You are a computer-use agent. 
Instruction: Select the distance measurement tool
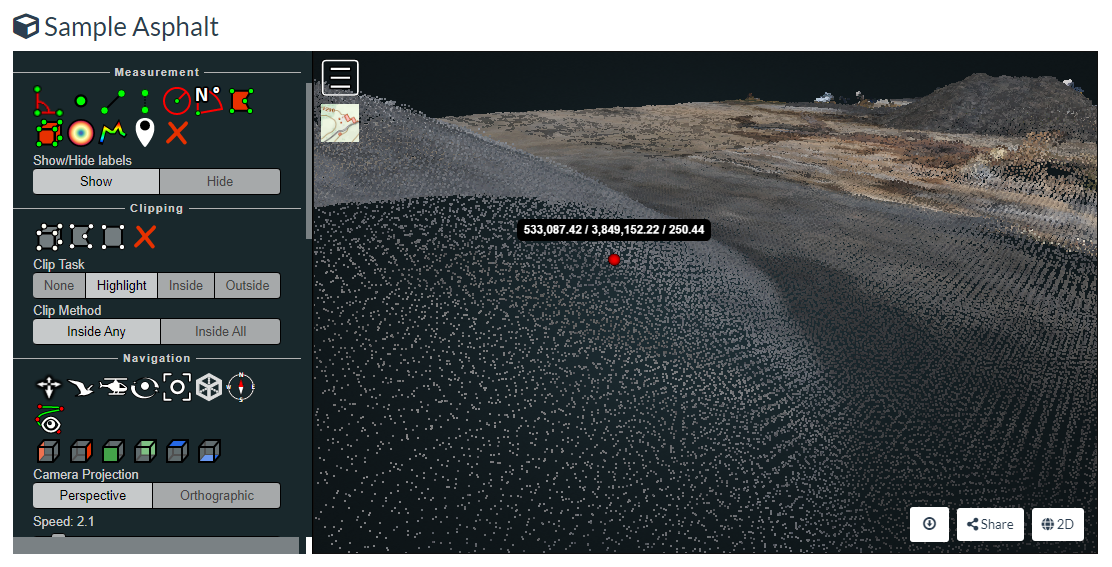click(113, 101)
